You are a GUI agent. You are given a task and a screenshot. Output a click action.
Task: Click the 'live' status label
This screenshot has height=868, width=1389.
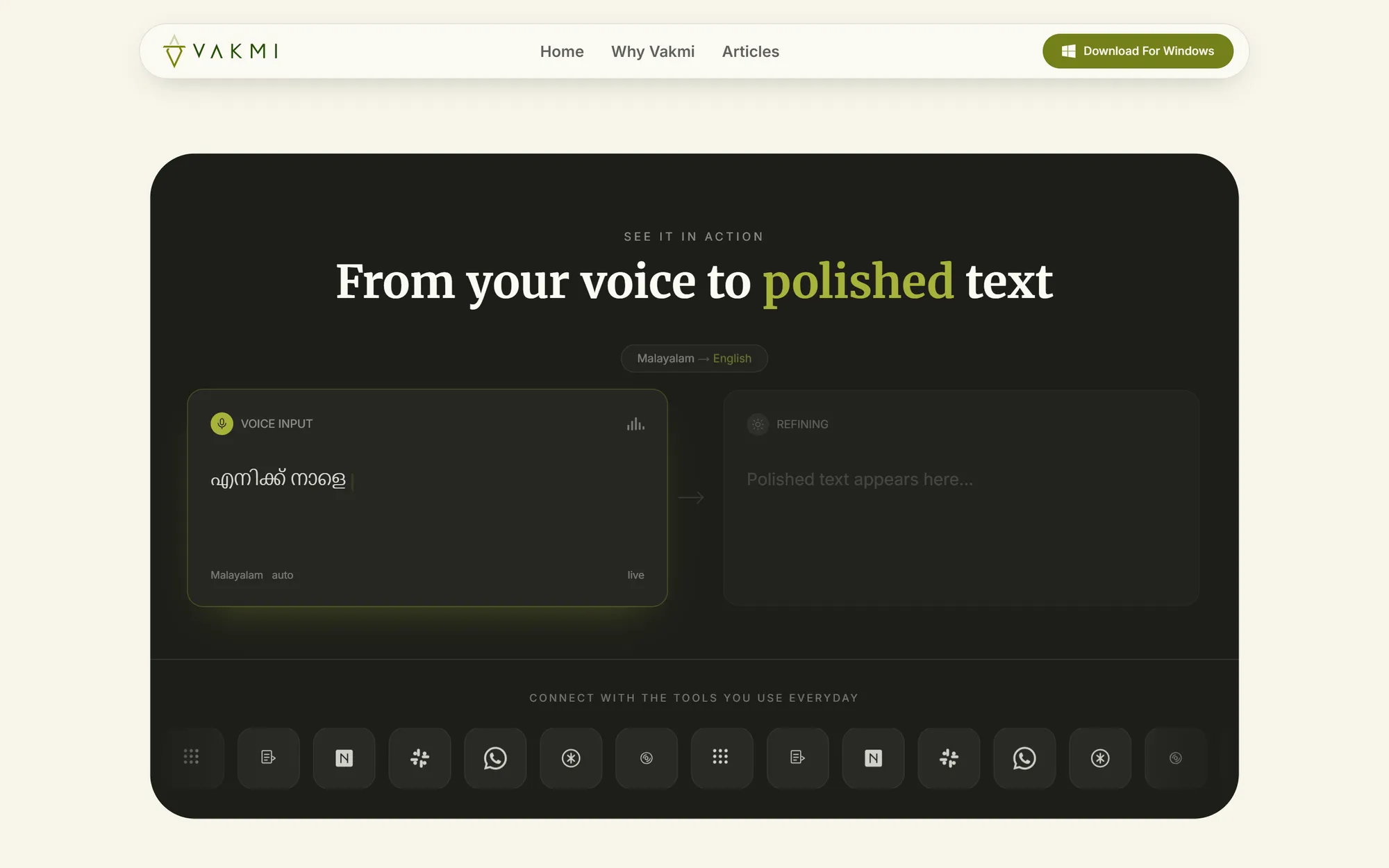[x=635, y=575]
